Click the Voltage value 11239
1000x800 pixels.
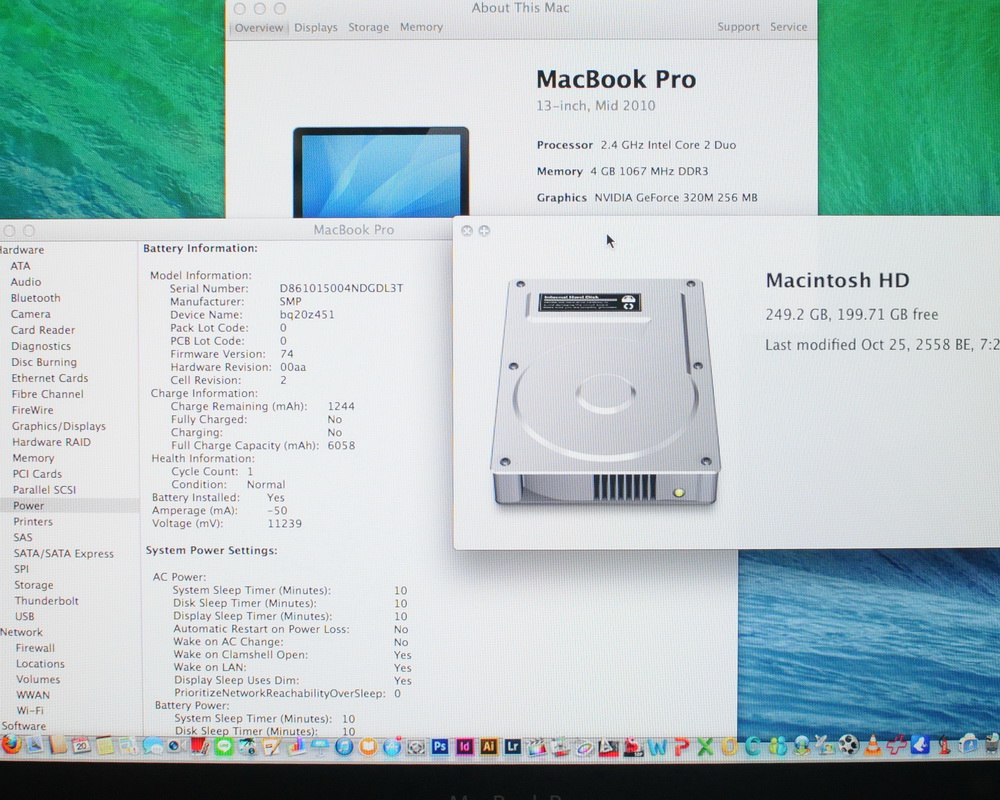284,524
